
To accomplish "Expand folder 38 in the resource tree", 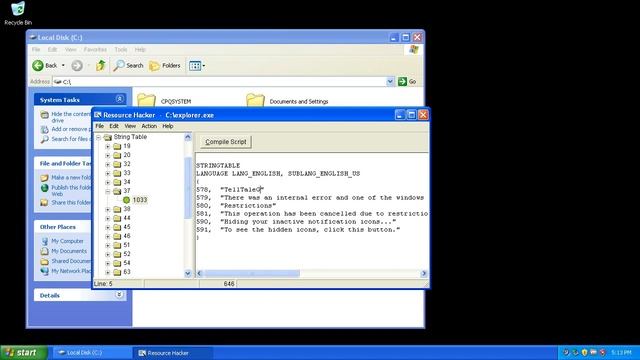I will pos(107,209).
